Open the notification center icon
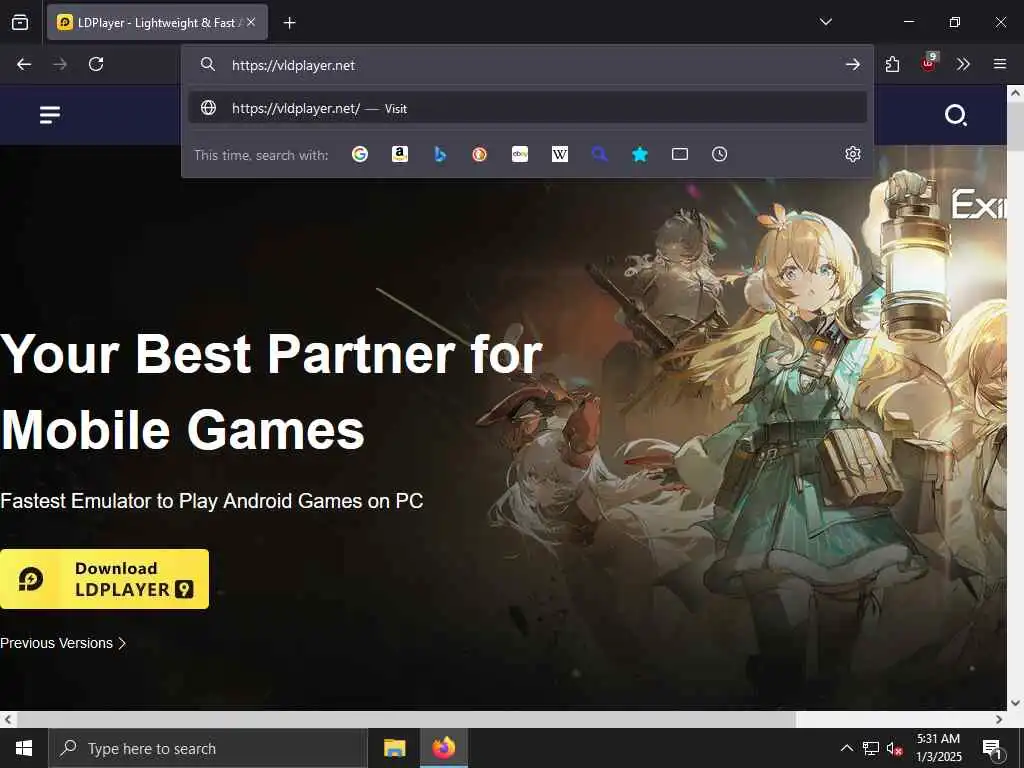This screenshot has height=768, width=1024. (993, 749)
